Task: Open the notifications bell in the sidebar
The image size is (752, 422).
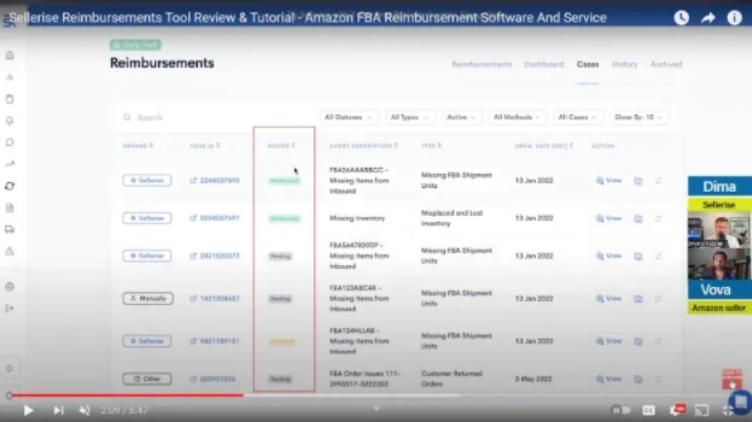Action: point(10,120)
